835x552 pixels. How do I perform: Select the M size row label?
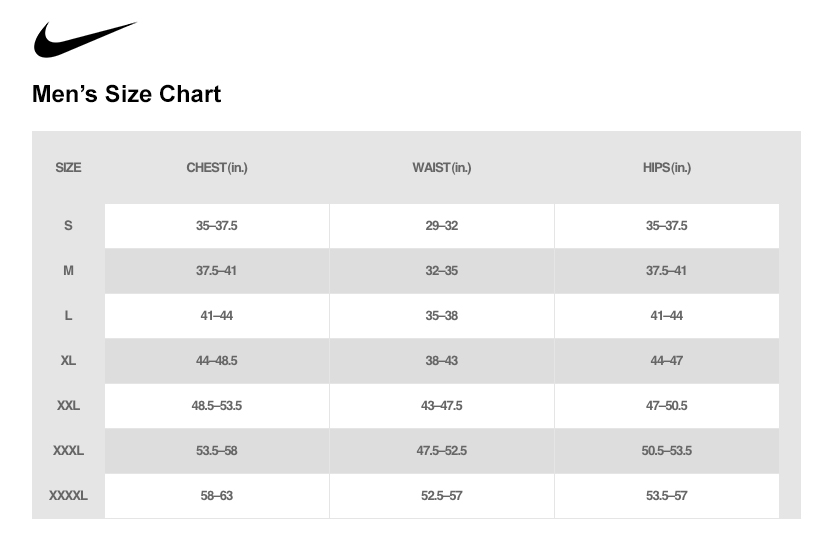click(x=68, y=270)
